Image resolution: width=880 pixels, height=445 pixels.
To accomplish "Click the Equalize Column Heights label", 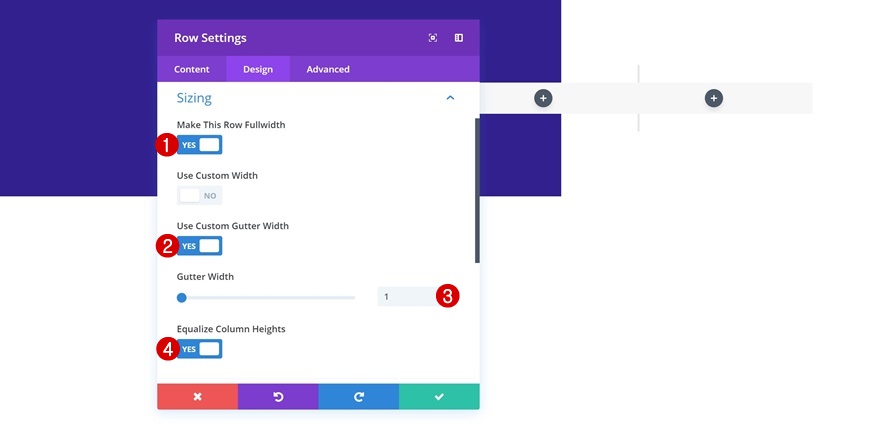I will [x=231, y=329].
